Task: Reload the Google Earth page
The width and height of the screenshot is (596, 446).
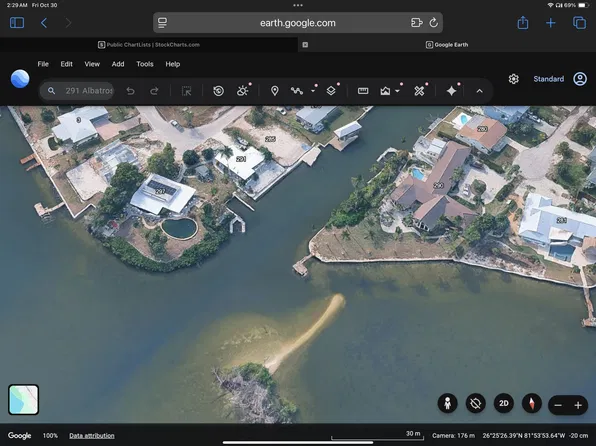Action: [x=433, y=23]
